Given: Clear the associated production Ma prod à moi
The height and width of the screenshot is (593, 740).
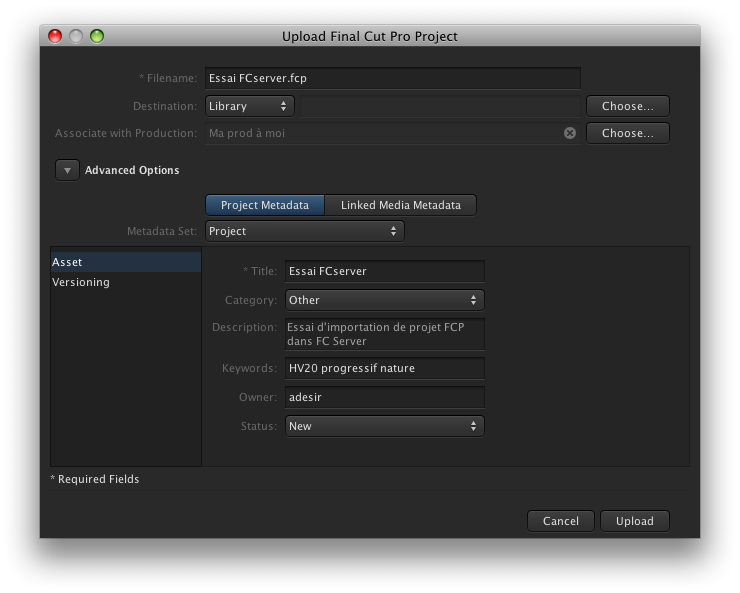Looking at the screenshot, I should click(x=570, y=133).
